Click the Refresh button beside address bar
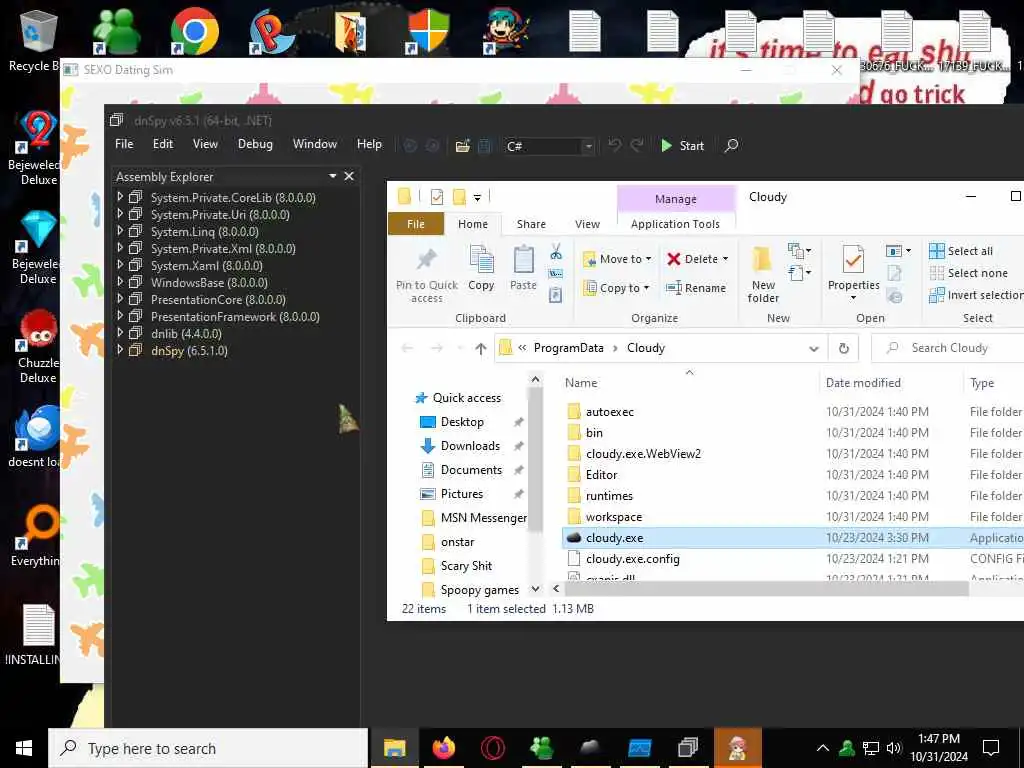 pyautogui.click(x=844, y=348)
